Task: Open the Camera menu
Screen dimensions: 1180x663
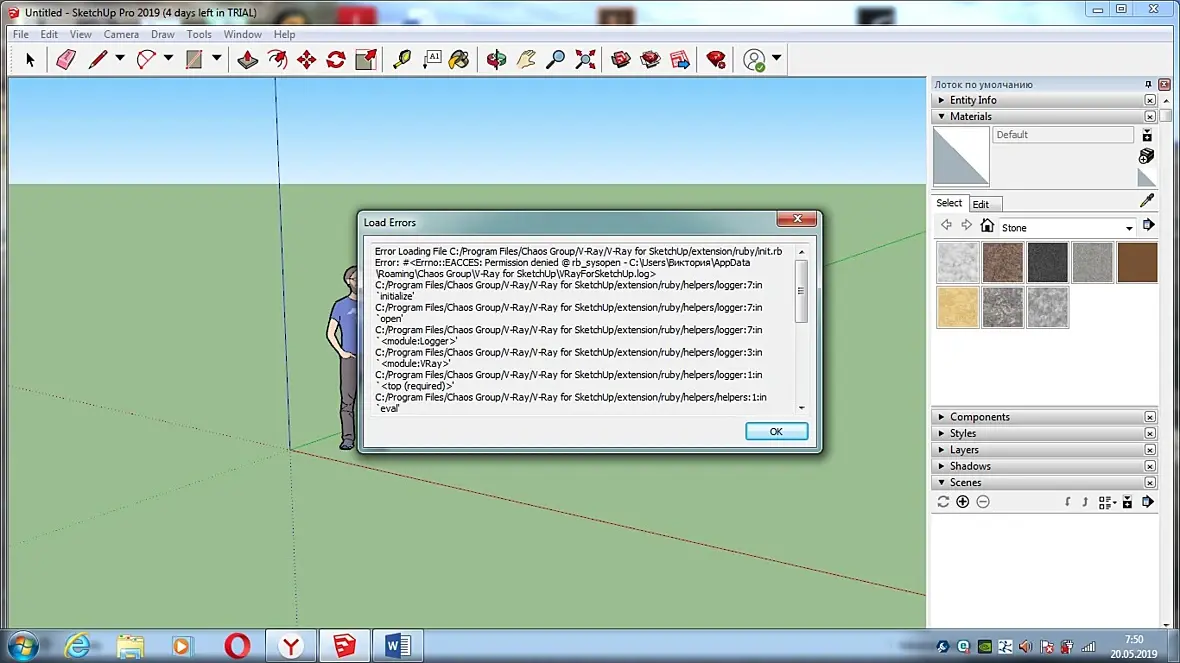Action: 121,35
